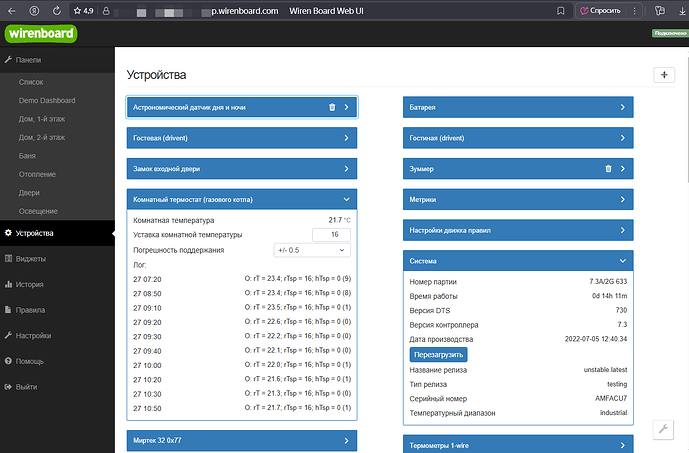Click the browser download arrow icon
689x453 pixels.
[682, 11]
